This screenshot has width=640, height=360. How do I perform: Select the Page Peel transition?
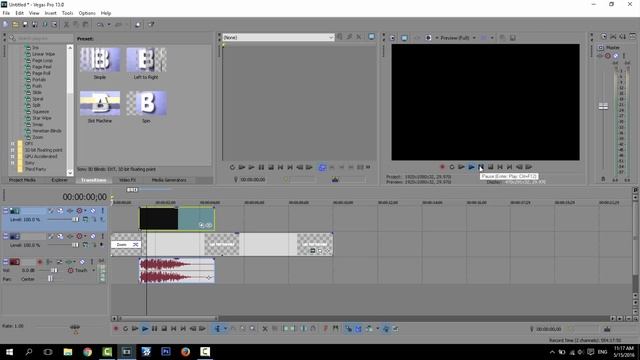(42, 67)
